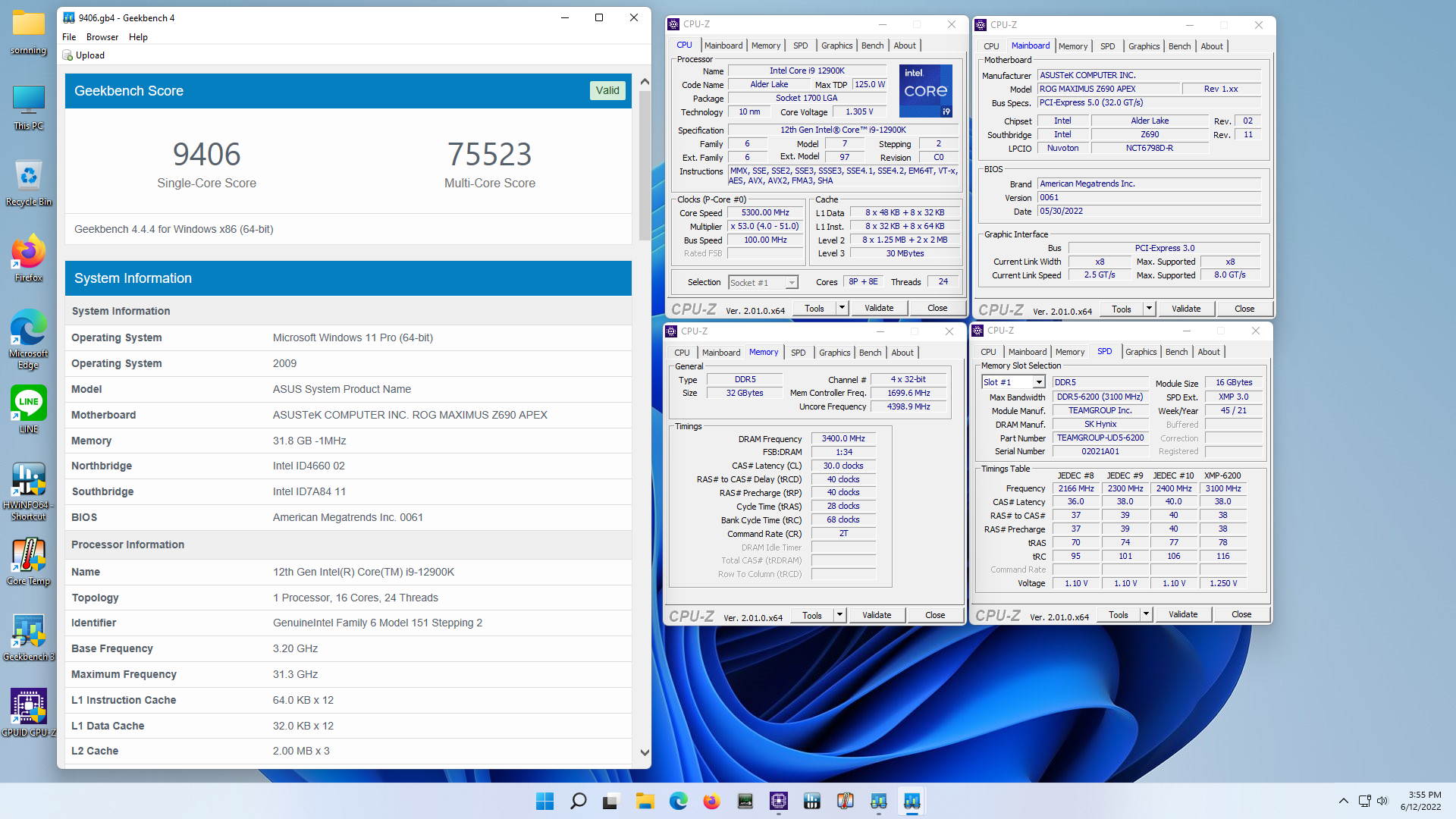This screenshot has width=1456, height=819.
Task: Select the Microsoft Edge desktop shortcut
Action: click(28, 339)
